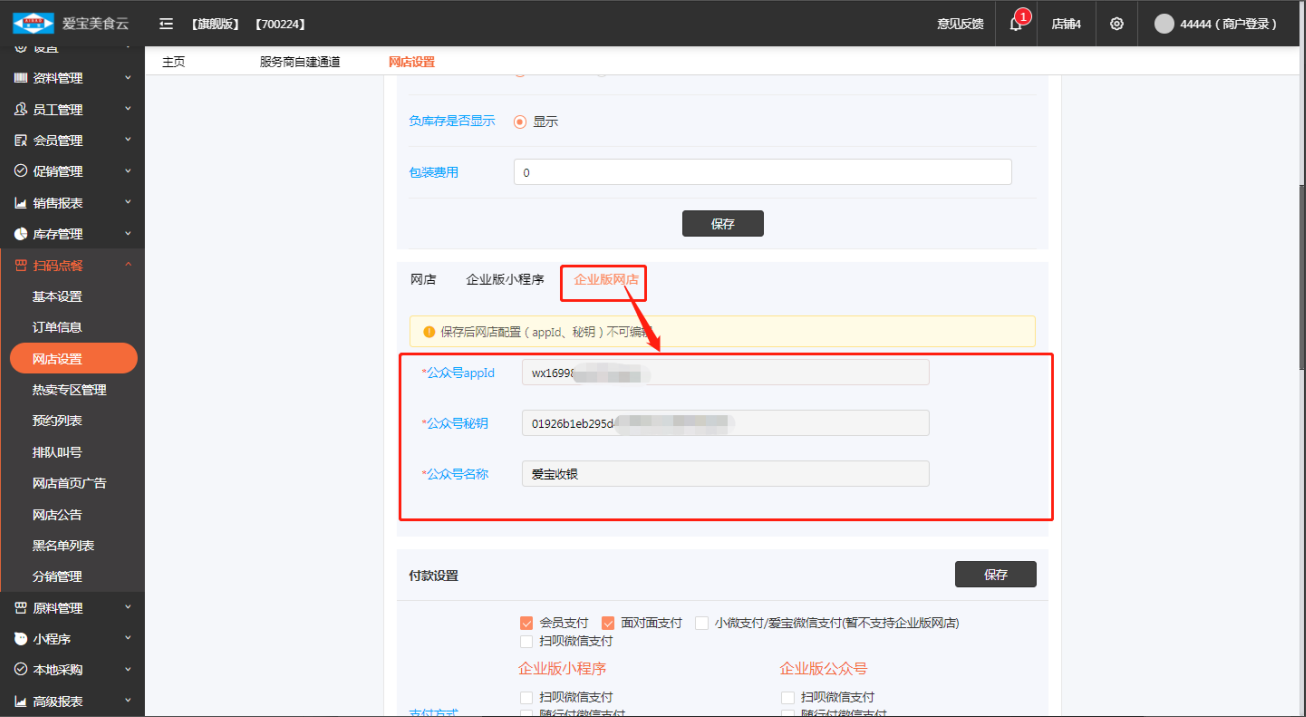Click the notification bell icon

[x=1015, y=24]
